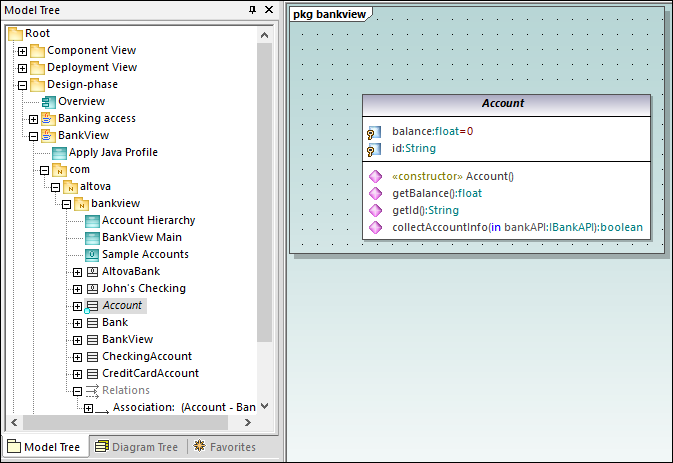Collapse the Relations node
This screenshot has width=673, height=463.
pyautogui.click(x=78, y=391)
